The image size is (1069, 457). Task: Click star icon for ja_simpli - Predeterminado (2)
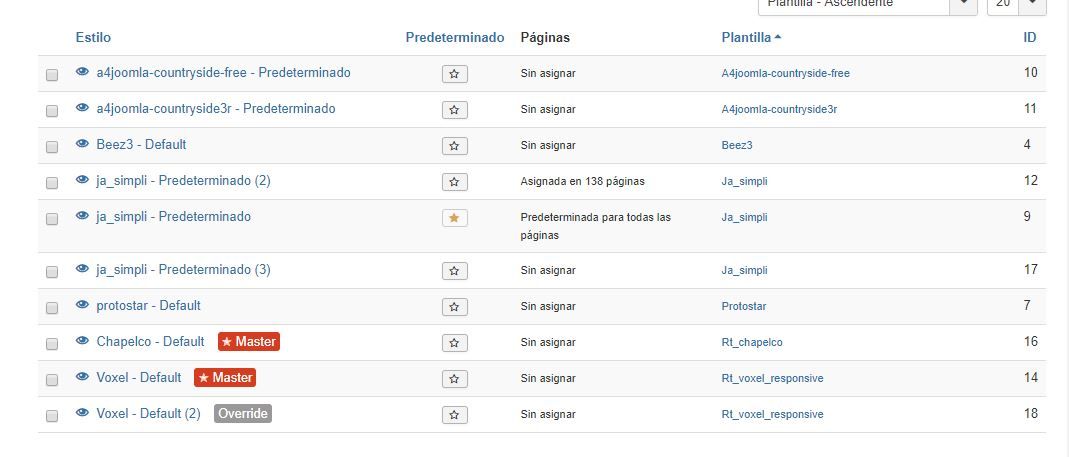pyautogui.click(x=455, y=182)
